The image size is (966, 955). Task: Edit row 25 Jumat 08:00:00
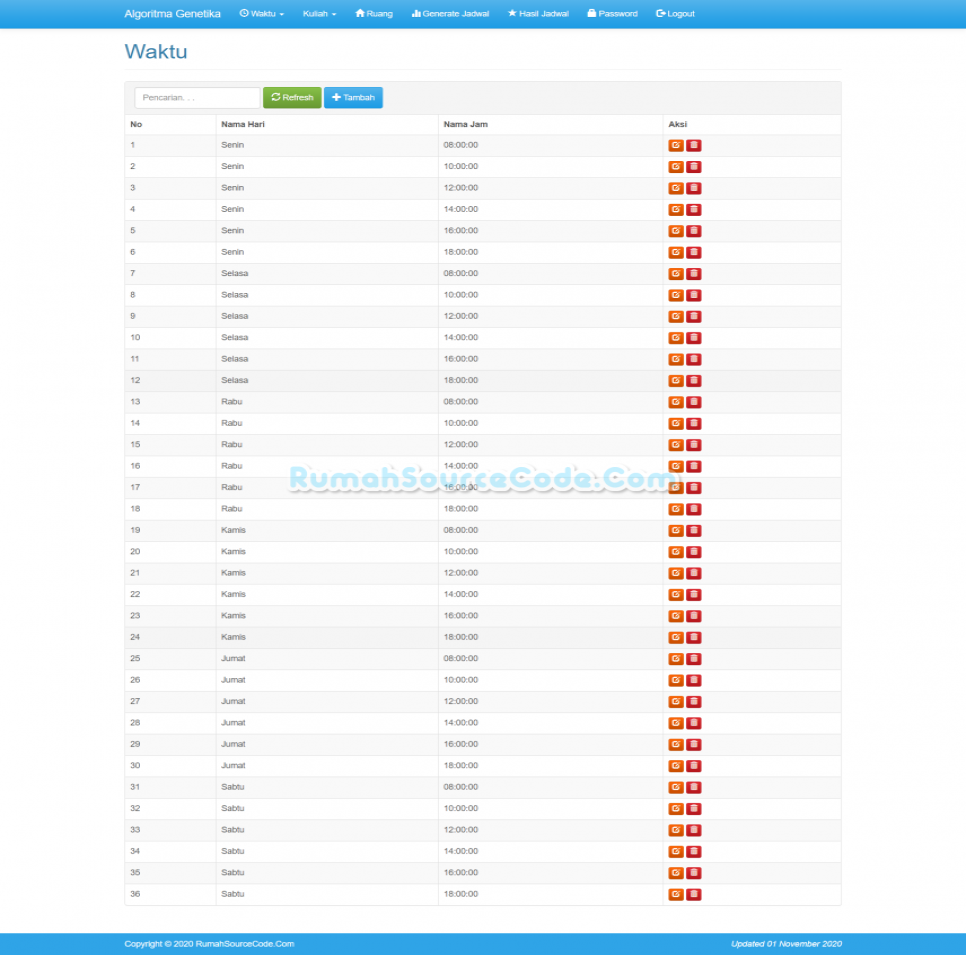point(676,659)
